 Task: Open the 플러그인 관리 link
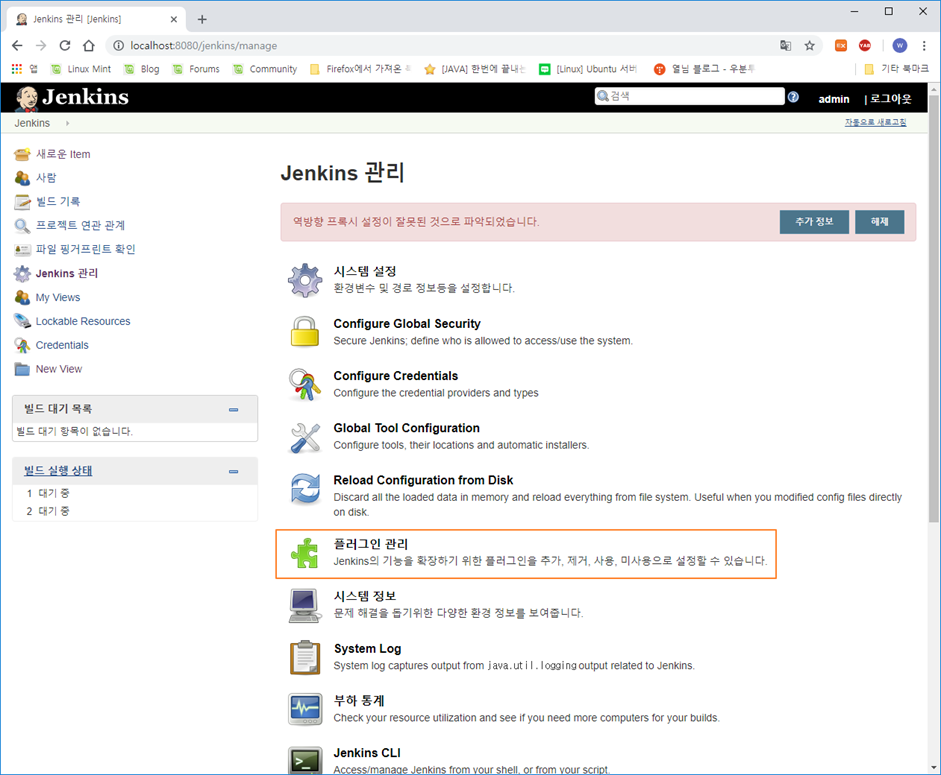(x=370, y=544)
